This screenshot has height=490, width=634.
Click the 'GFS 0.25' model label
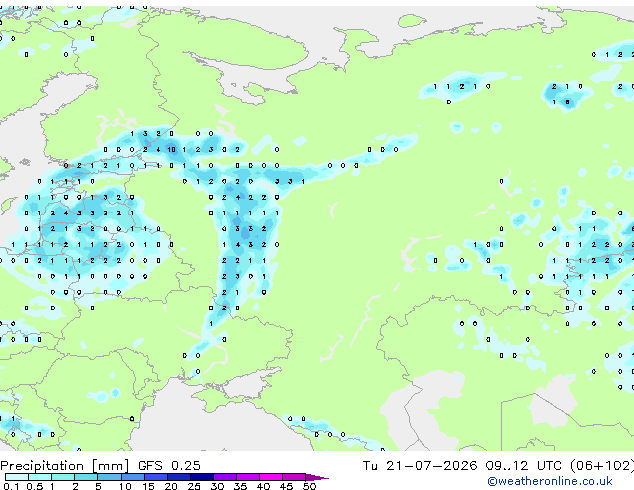click(169, 466)
